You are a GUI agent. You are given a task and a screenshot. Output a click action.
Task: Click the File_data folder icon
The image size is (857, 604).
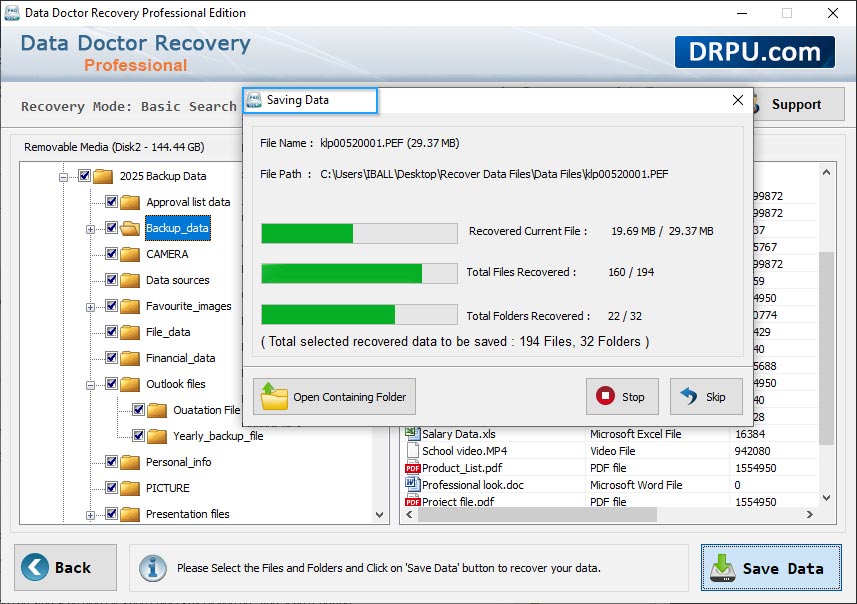[x=130, y=332]
